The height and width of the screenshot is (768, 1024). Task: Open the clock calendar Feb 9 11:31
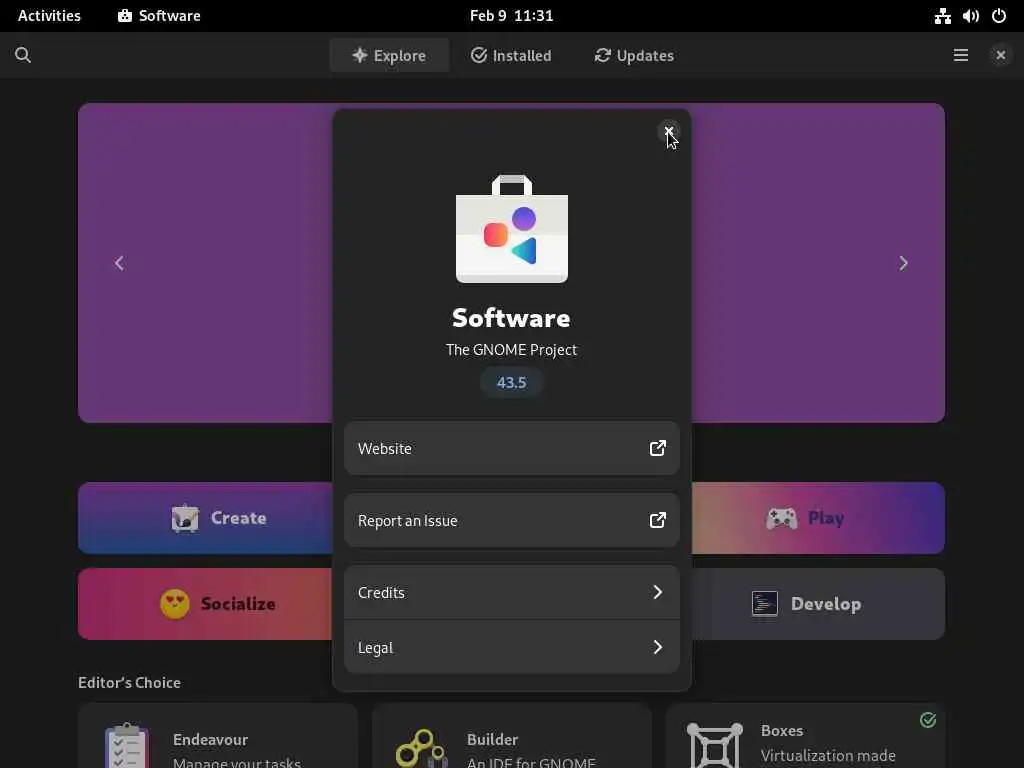click(511, 16)
